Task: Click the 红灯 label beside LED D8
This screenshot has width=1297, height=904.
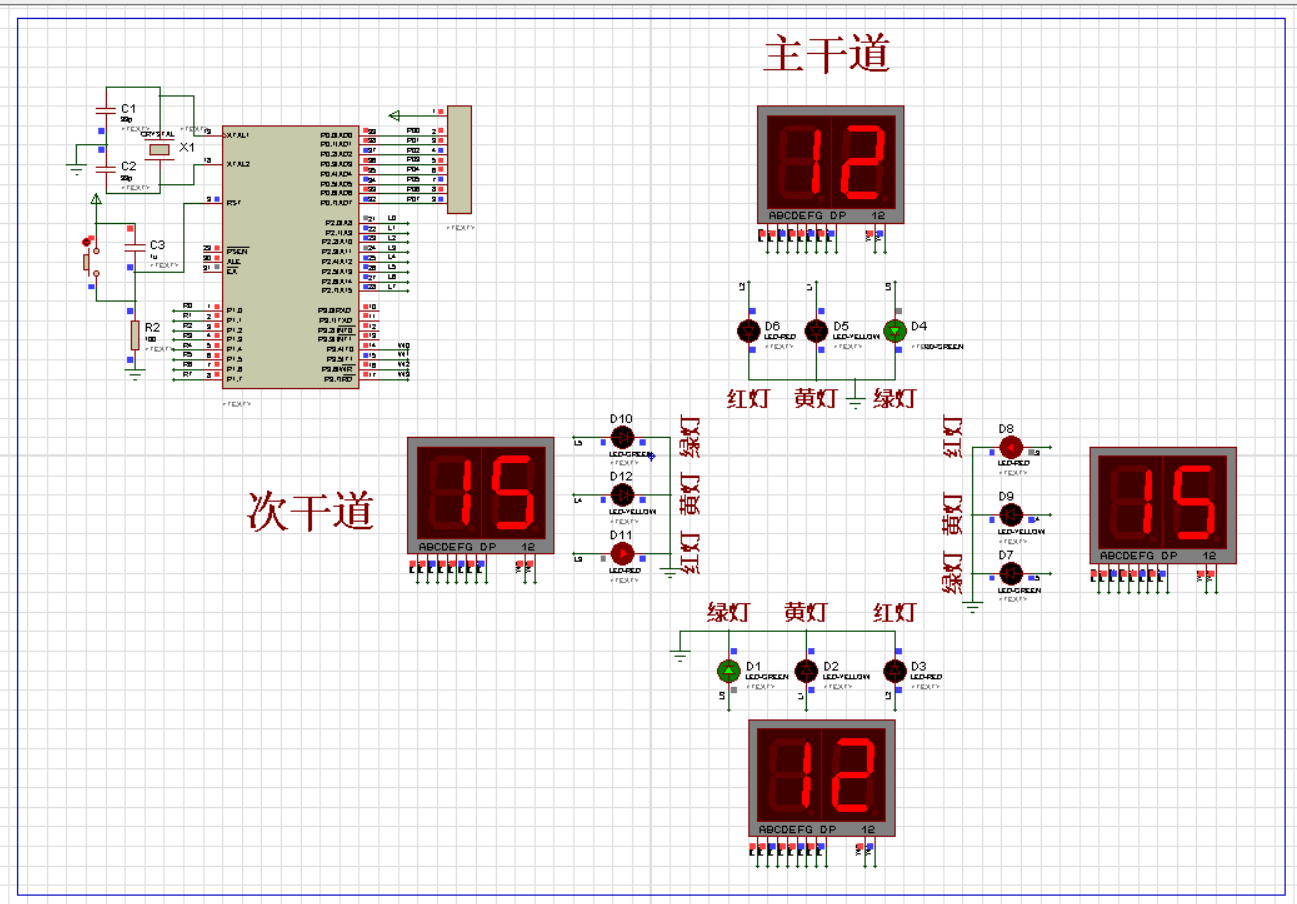Action: point(955,439)
